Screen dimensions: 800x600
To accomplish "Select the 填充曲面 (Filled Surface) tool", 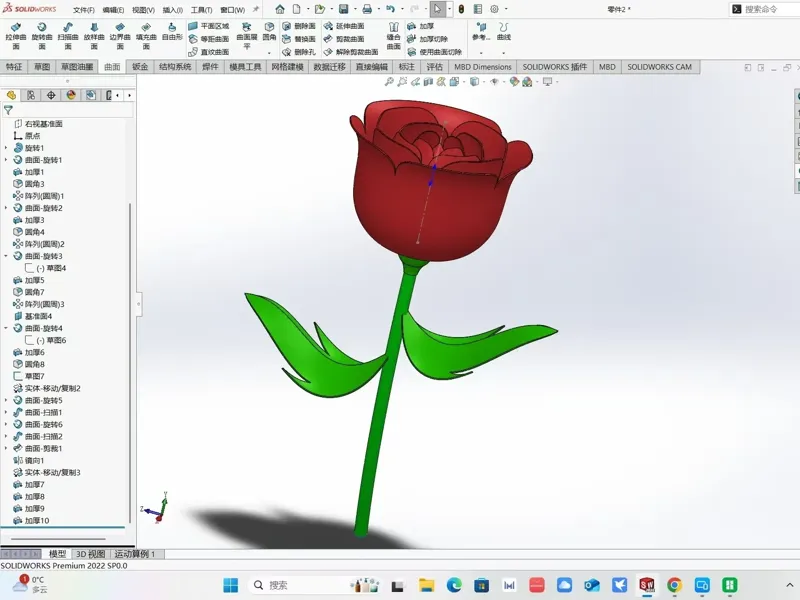I will coord(146,36).
